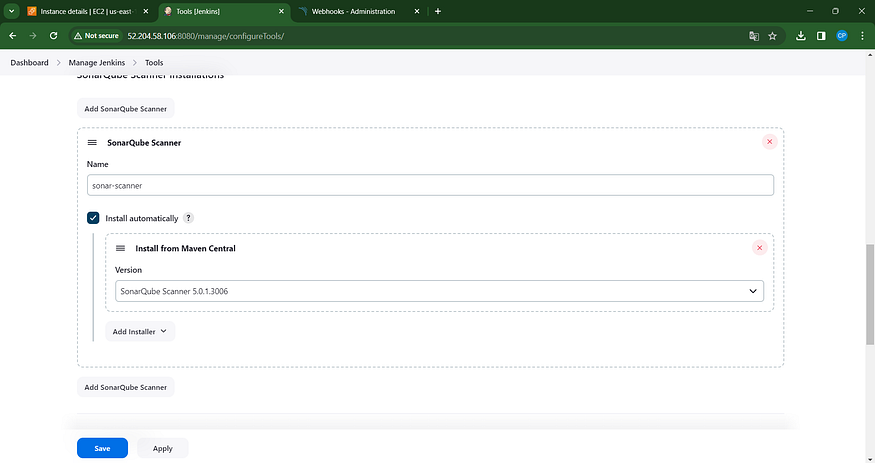Close the Instance details tab
The width and height of the screenshot is (875, 463).
pos(146,11)
